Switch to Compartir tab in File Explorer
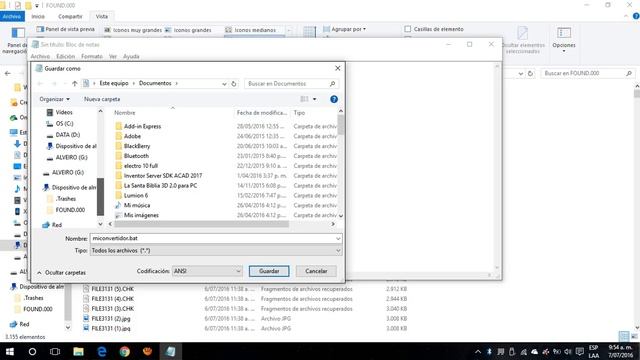Screen dimensions: 640x360 pyautogui.click(x=70, y=16)
